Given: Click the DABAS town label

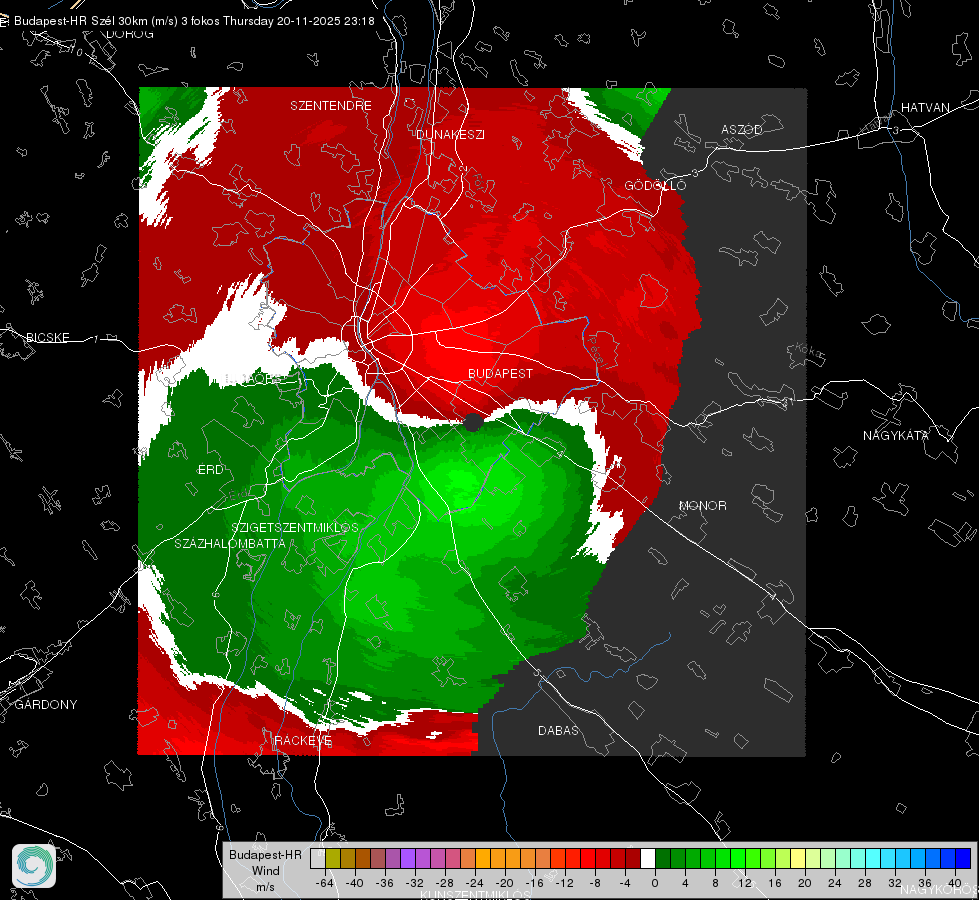Looking at the screenshot, I should (x=558, y=730).
